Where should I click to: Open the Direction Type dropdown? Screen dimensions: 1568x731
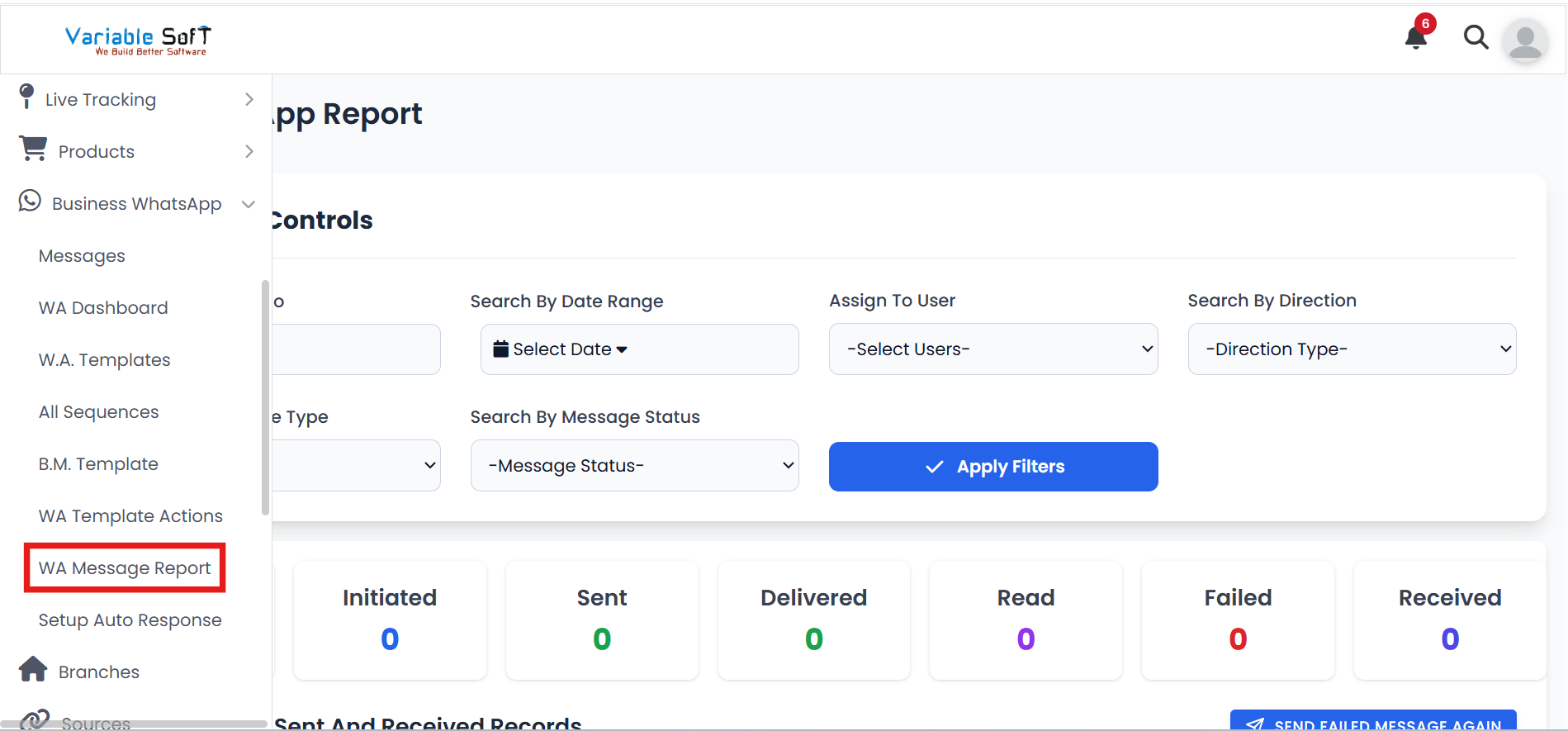click(1351, 349)
